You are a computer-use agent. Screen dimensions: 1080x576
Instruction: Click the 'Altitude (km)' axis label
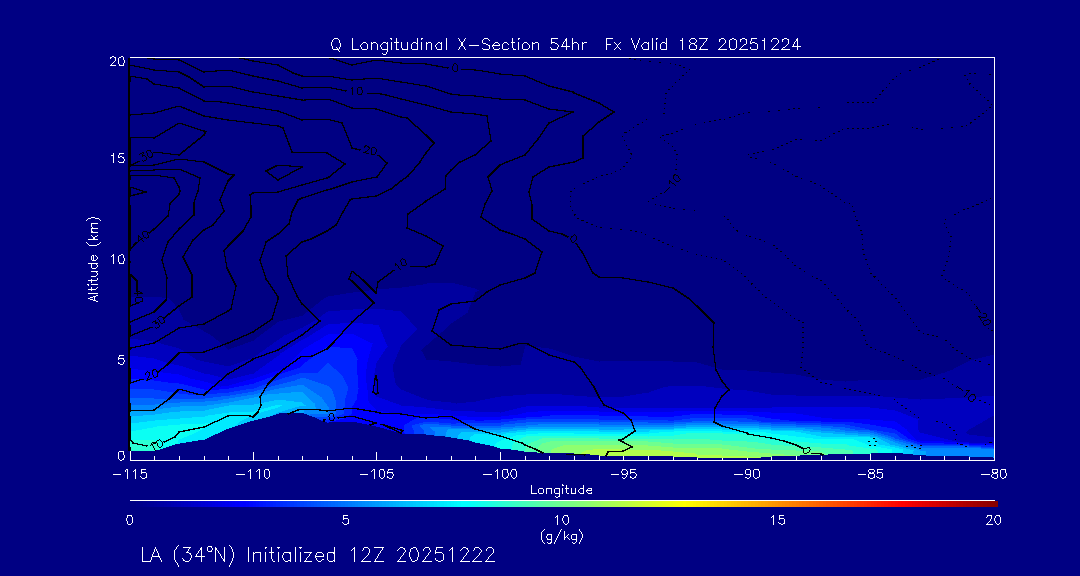click(93, 258)
